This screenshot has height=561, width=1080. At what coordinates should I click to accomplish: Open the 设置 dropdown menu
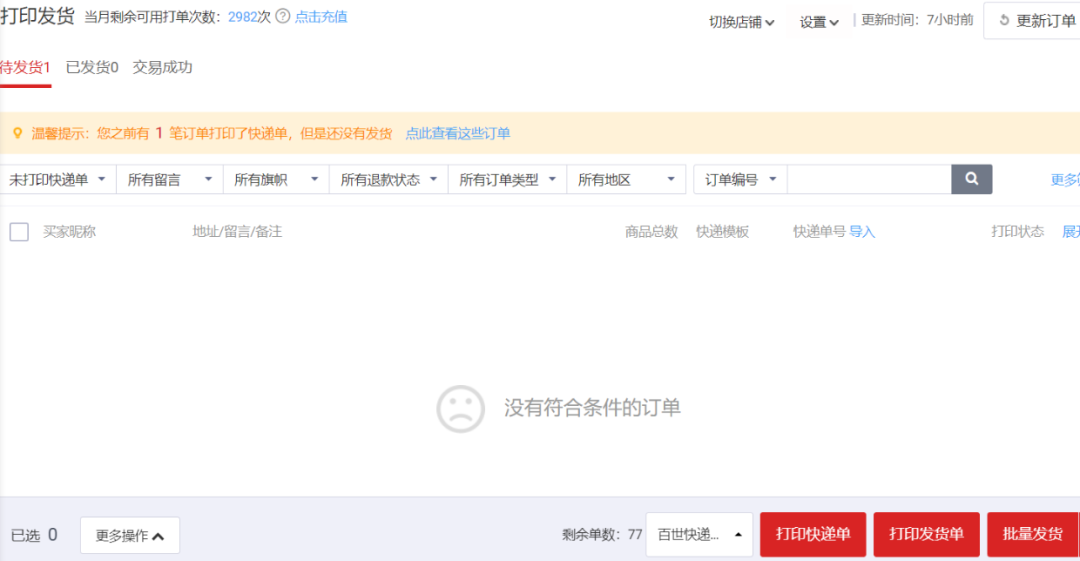click(819, 22)
